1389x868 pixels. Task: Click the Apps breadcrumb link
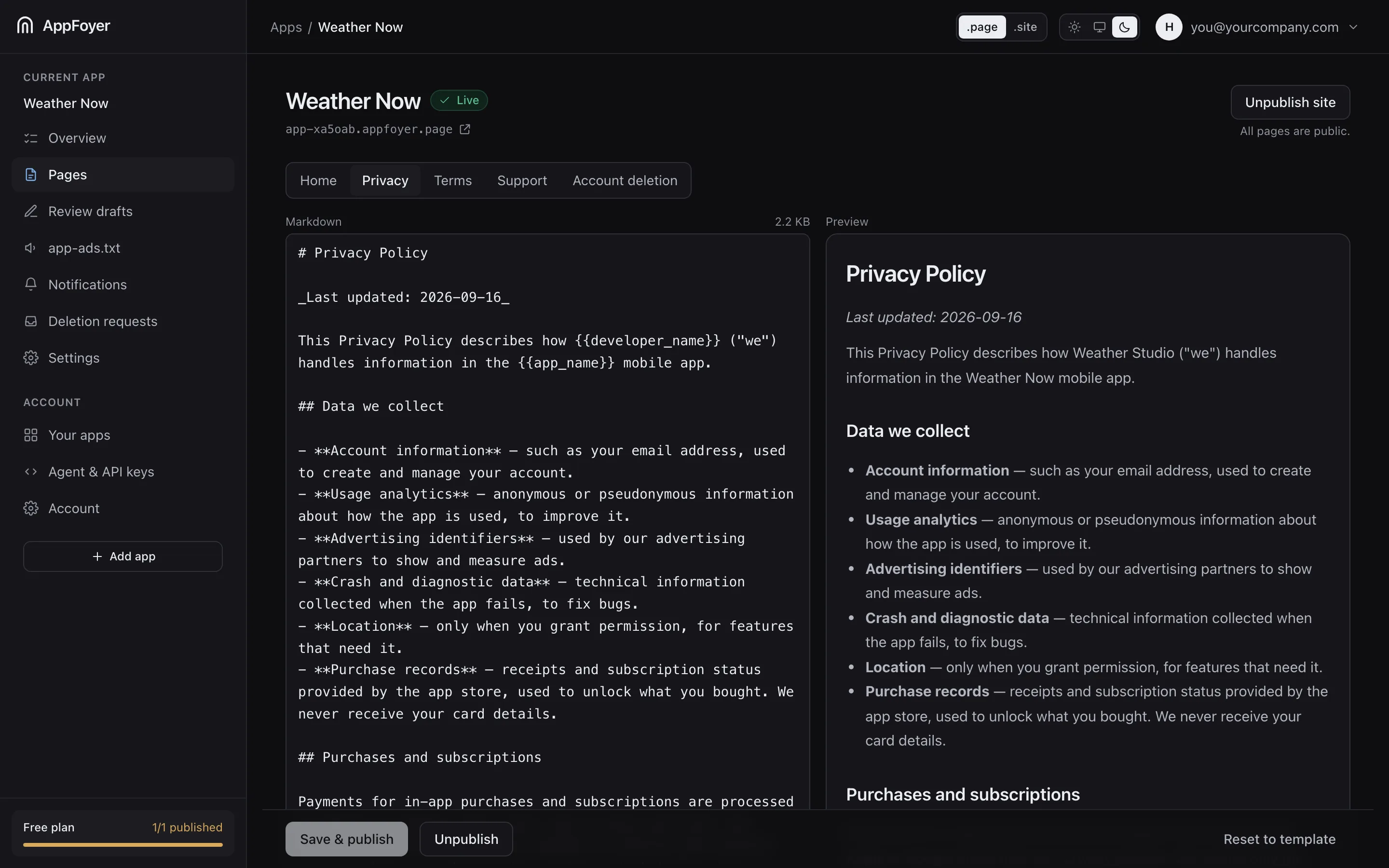[286, 27]
